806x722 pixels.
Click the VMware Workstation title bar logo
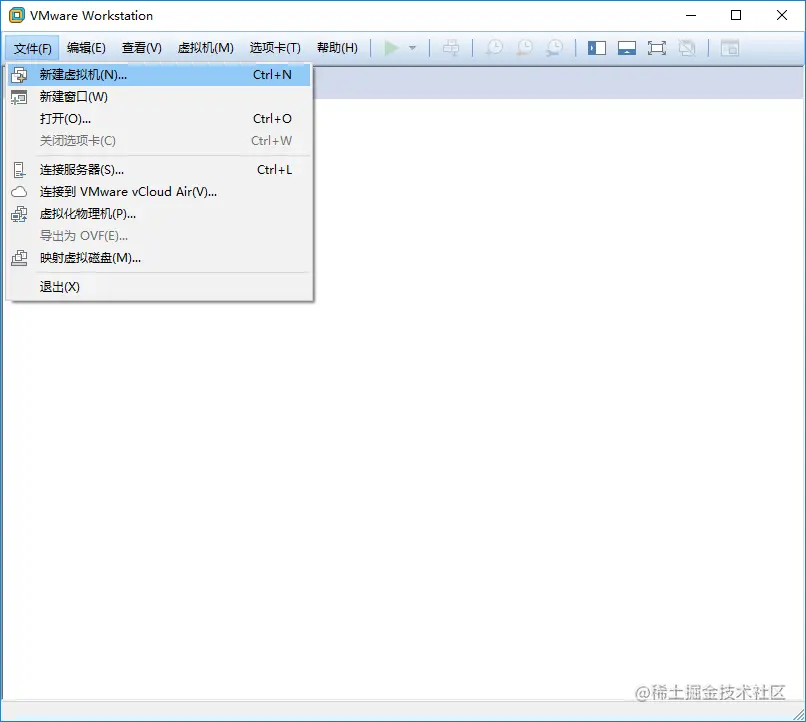(x=16, y=15)
